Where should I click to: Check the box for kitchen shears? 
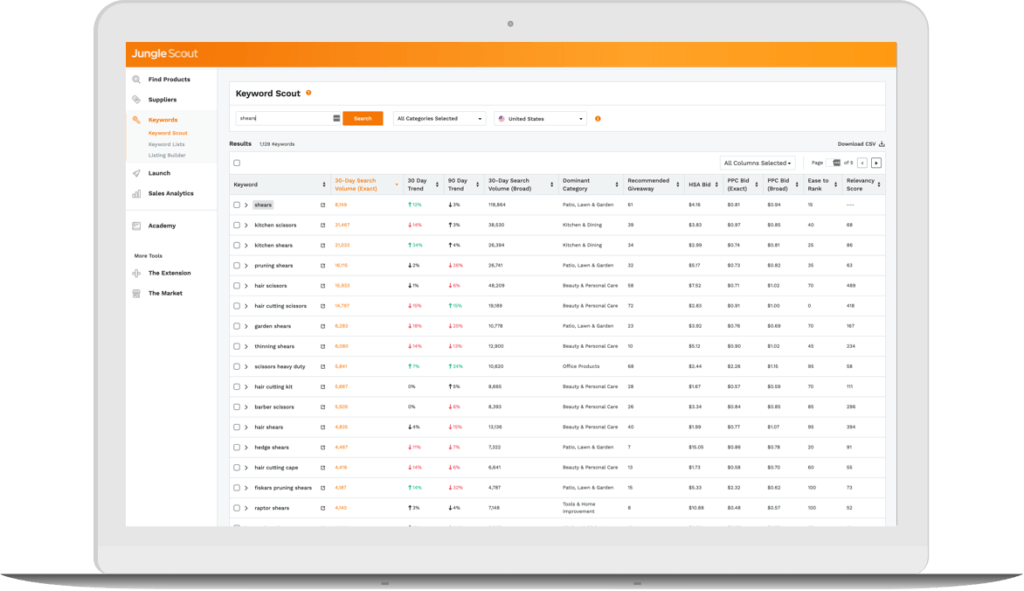[237, 246]
